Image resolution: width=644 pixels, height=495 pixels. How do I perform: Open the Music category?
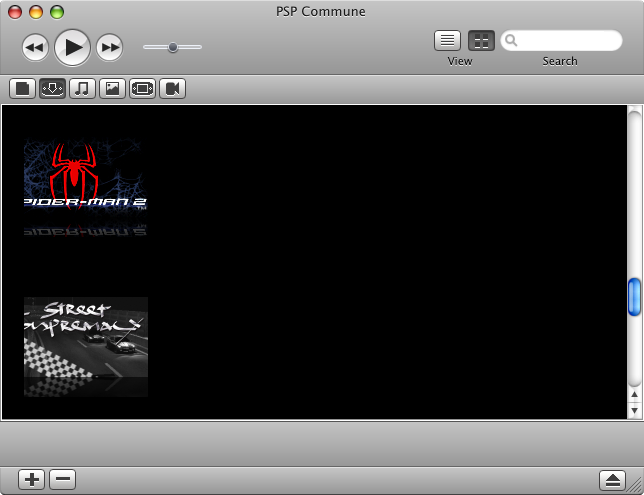tap(83, 88)
